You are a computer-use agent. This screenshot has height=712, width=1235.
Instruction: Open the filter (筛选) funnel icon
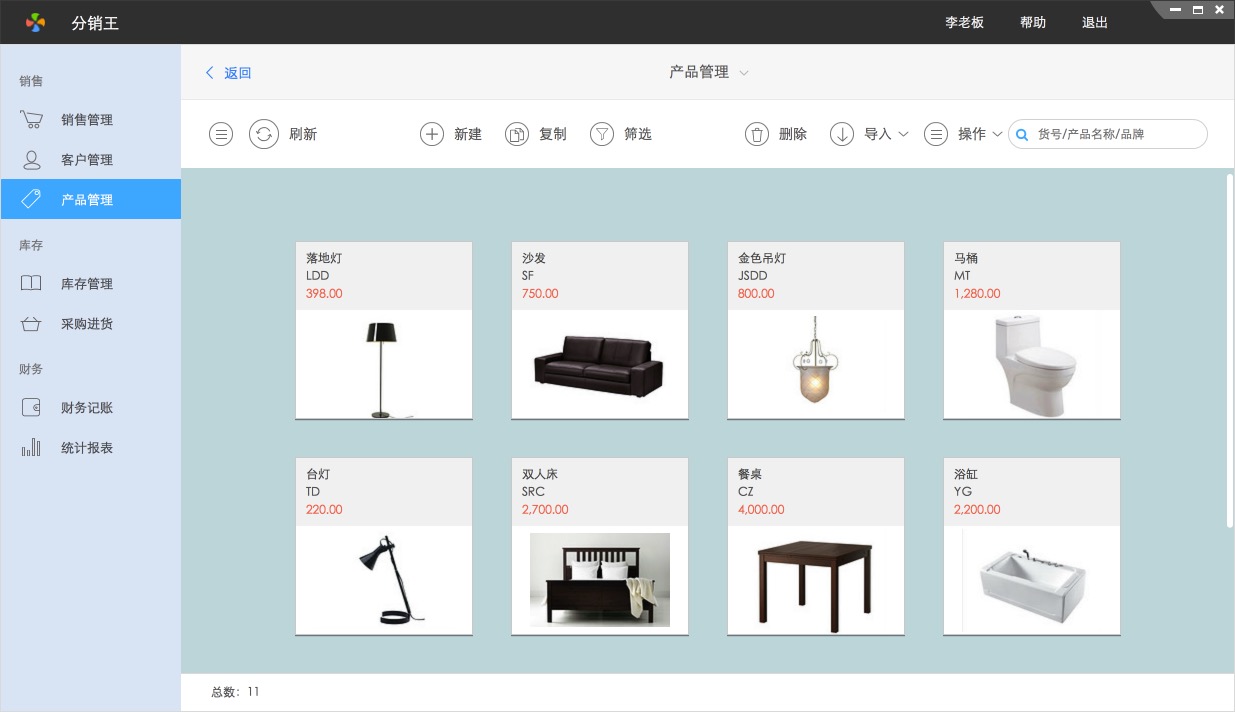pos(601,134)
